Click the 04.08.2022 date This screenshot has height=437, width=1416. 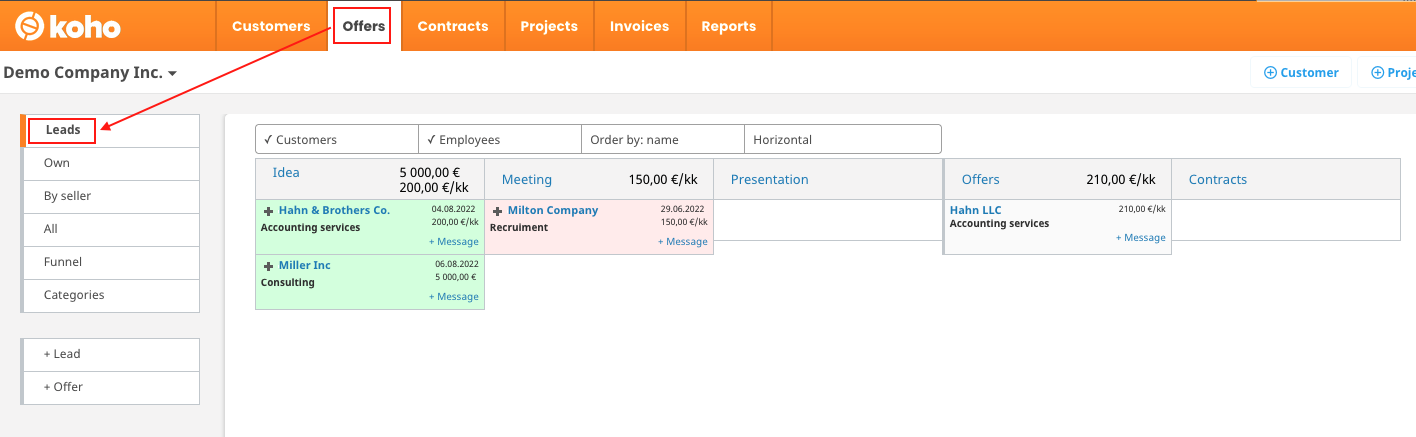click(455, 209)
